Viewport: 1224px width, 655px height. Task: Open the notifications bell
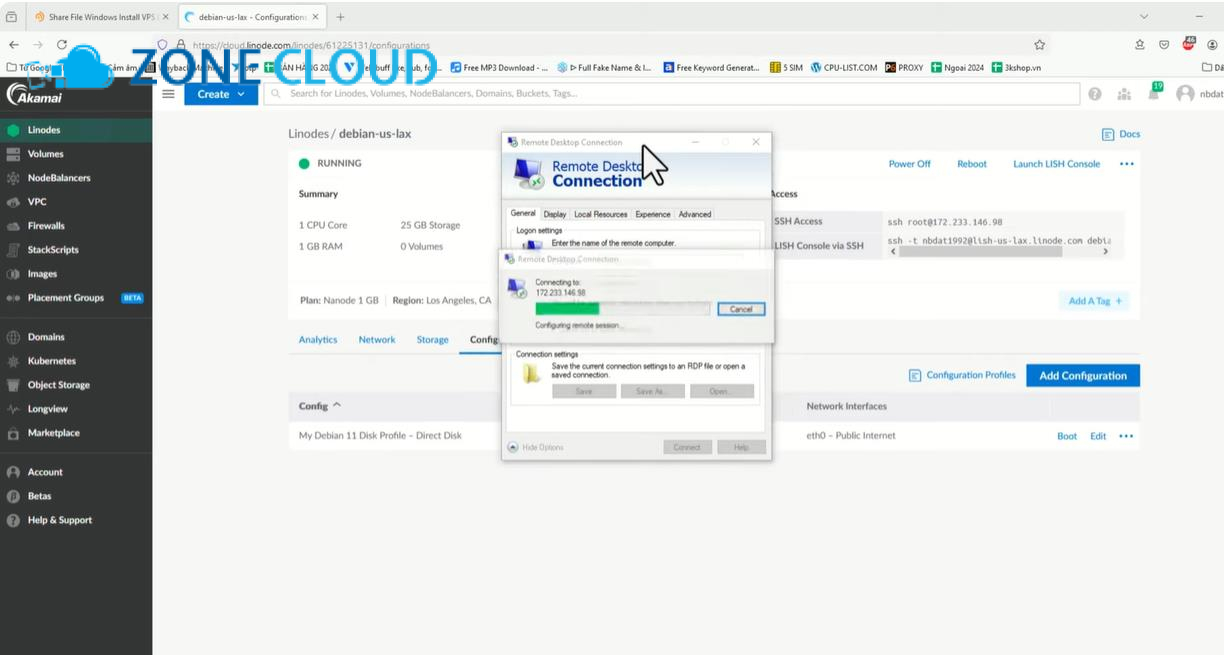tap(1155, 93)
